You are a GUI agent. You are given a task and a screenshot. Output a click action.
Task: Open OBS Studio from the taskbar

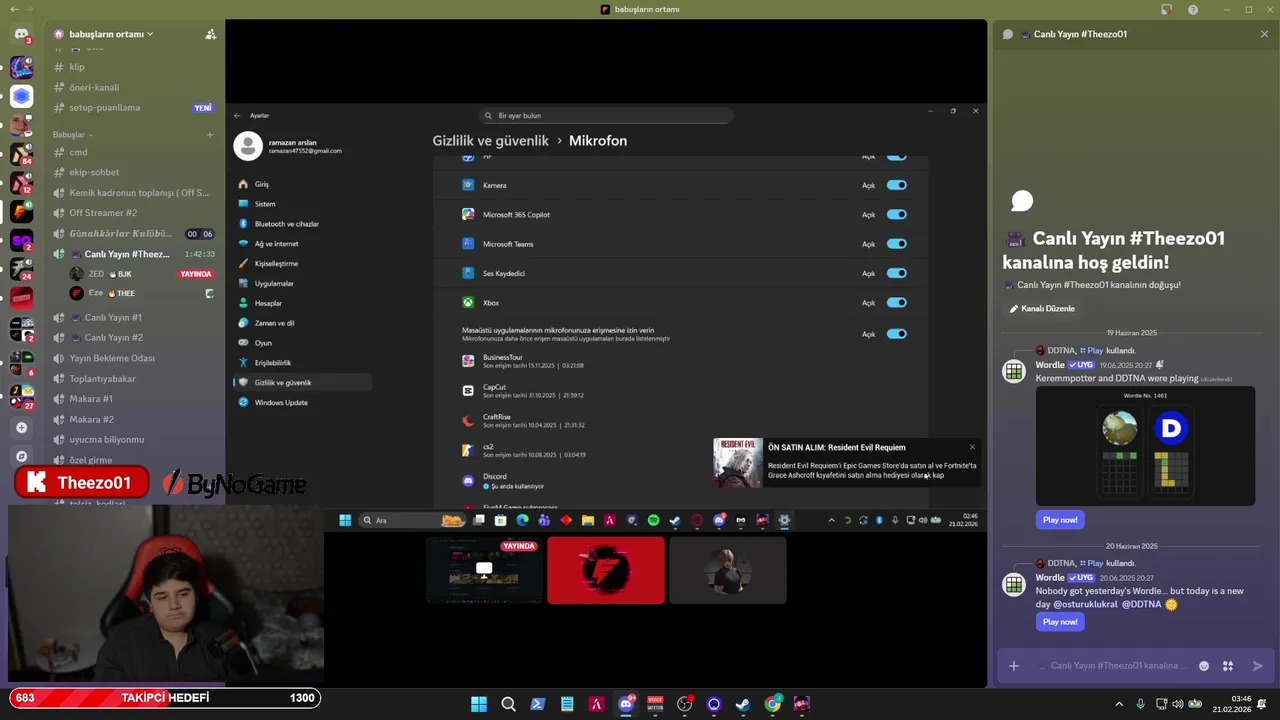(x=685, y=704)
